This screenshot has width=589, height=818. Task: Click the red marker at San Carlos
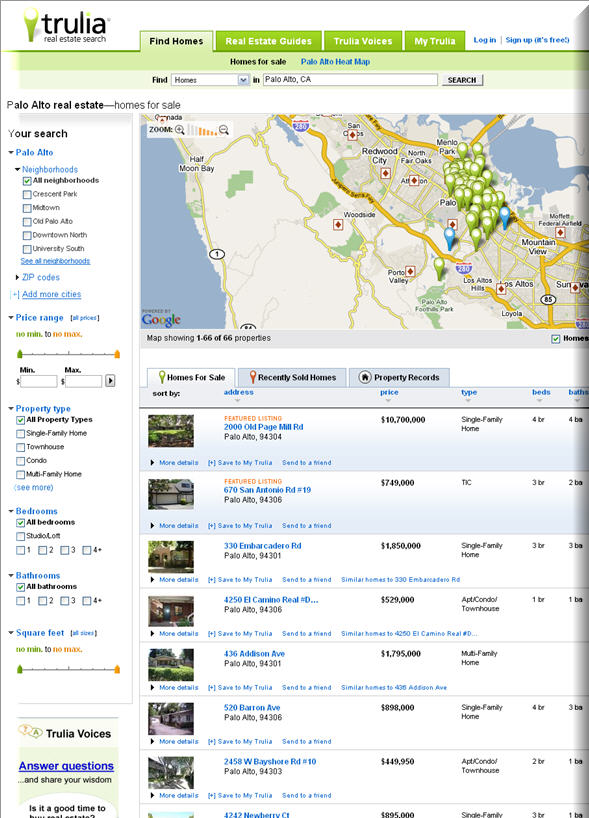click(352, 135)
